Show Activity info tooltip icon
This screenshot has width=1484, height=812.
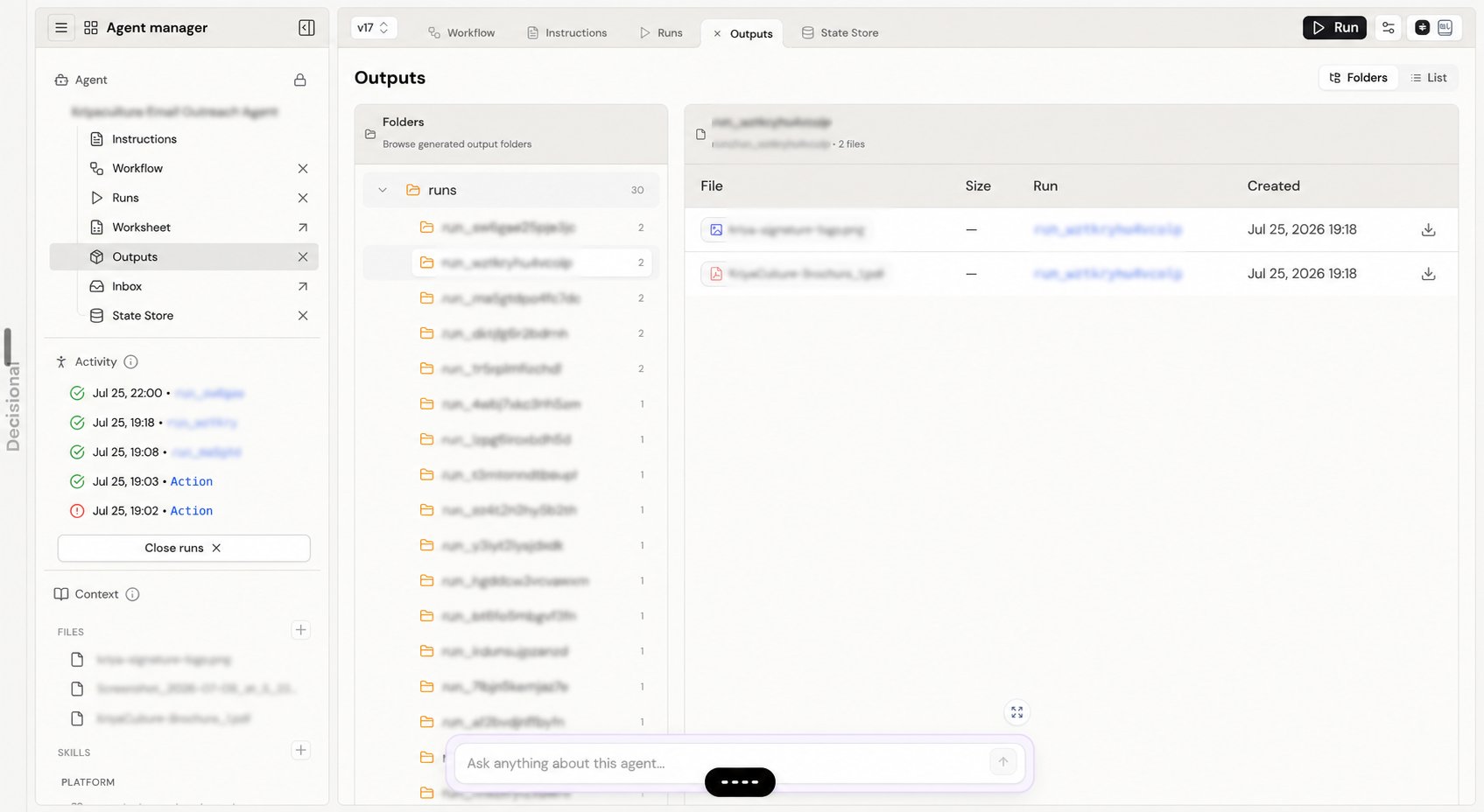130,361
